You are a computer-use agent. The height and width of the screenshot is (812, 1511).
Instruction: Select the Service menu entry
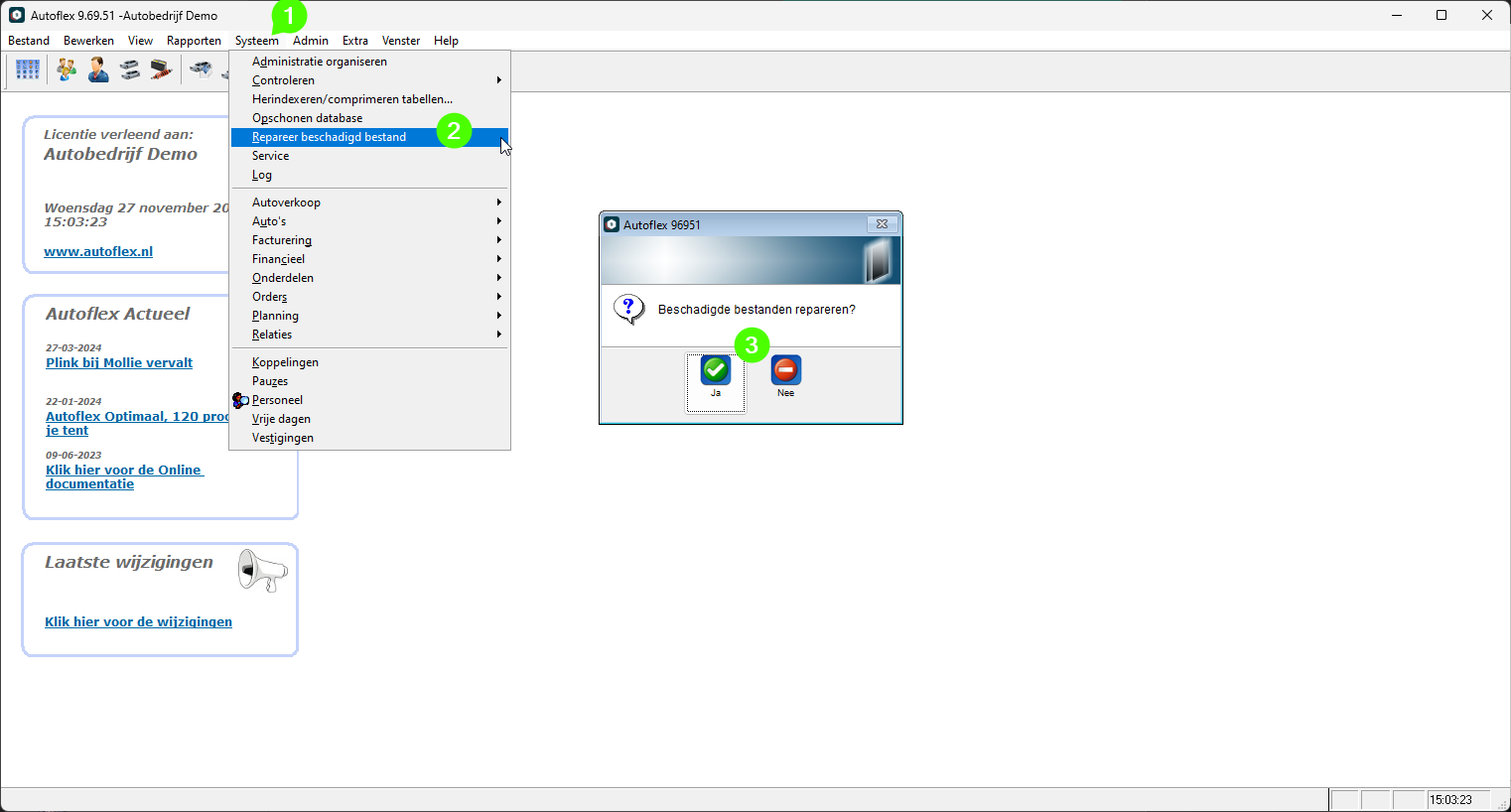370,156
